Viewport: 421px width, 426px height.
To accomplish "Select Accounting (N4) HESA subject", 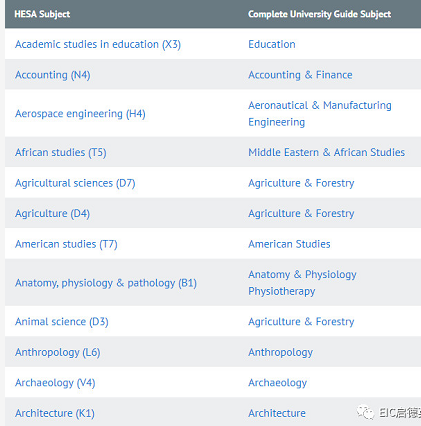I will pos(53,75).
